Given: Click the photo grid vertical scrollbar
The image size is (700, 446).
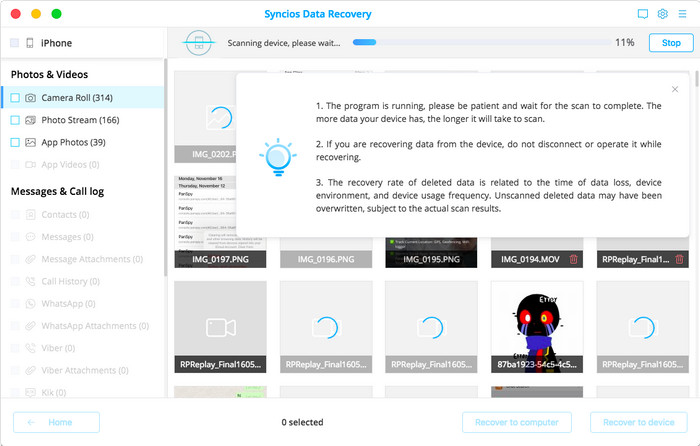Looking at the screenshot, I should tap(697, 79).
